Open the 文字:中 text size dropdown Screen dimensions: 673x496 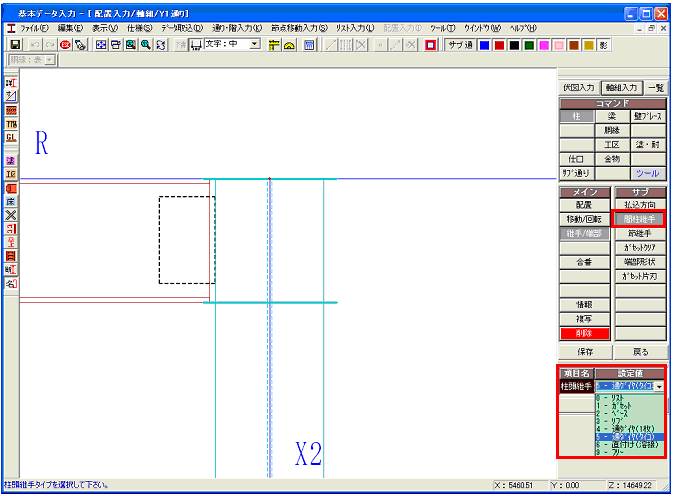coord(255,44)
